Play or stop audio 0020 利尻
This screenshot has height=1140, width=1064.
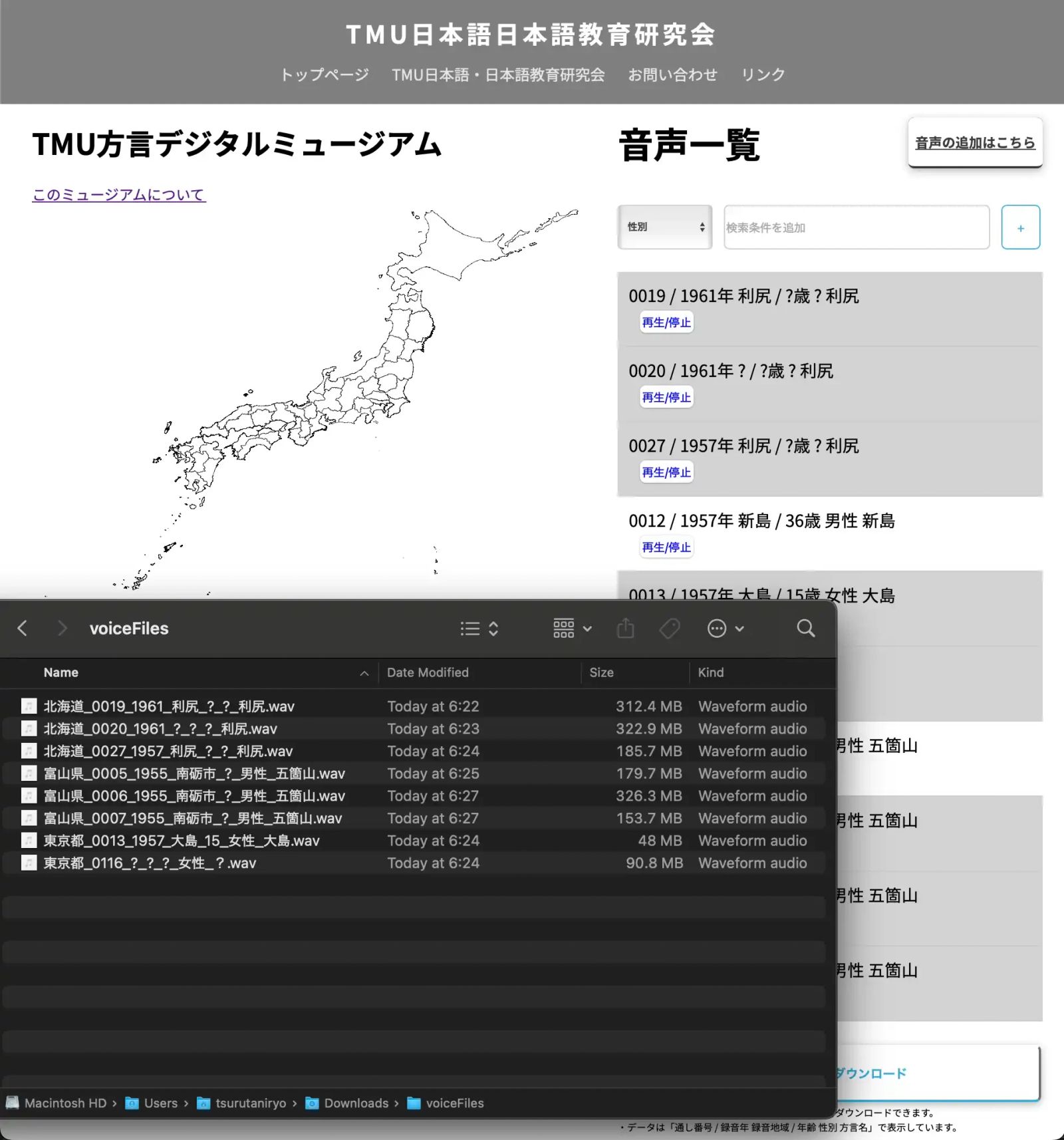point(666,398)
